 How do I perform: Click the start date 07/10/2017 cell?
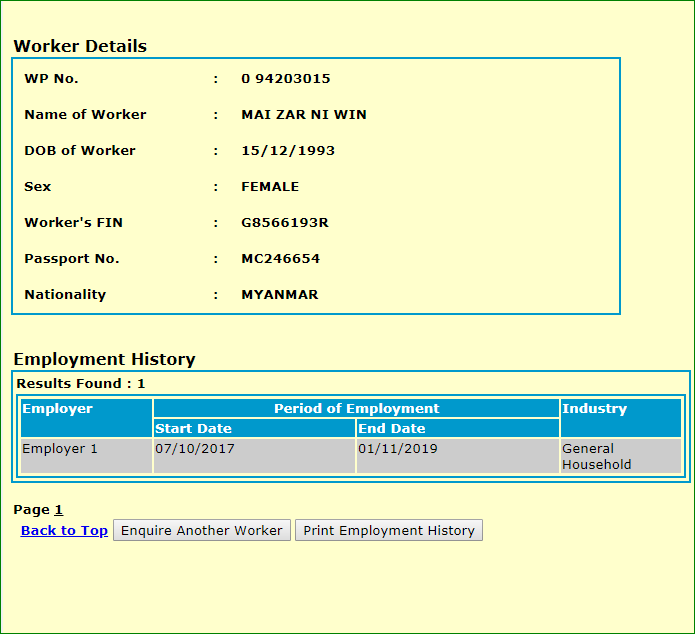[x=195, y=449]
